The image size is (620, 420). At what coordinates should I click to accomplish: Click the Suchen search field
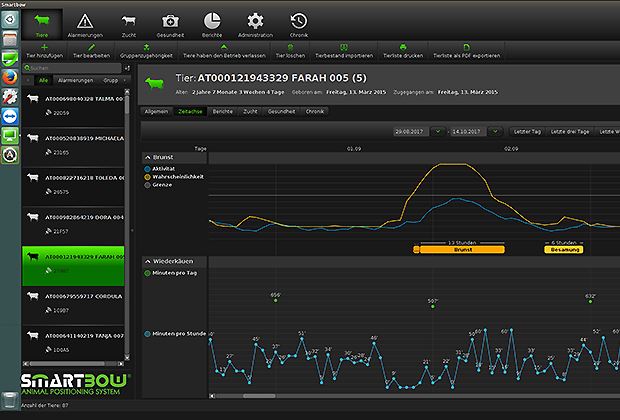[72, 68]
